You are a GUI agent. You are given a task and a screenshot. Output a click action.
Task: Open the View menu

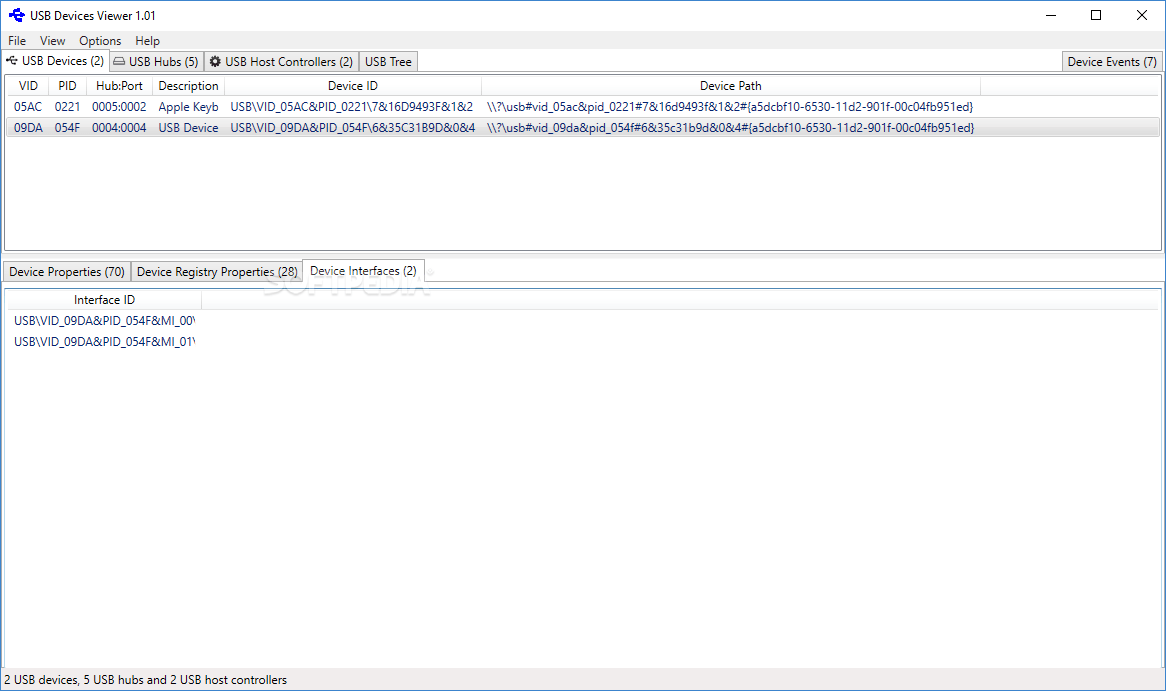click(52, 40)
